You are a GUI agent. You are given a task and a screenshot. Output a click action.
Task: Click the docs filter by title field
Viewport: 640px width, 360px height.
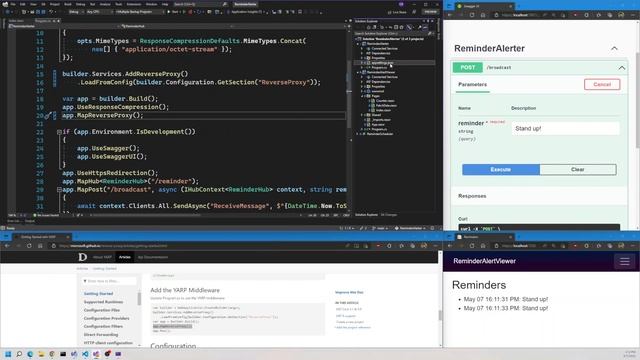pyautogui.click(x=109, y=281)
